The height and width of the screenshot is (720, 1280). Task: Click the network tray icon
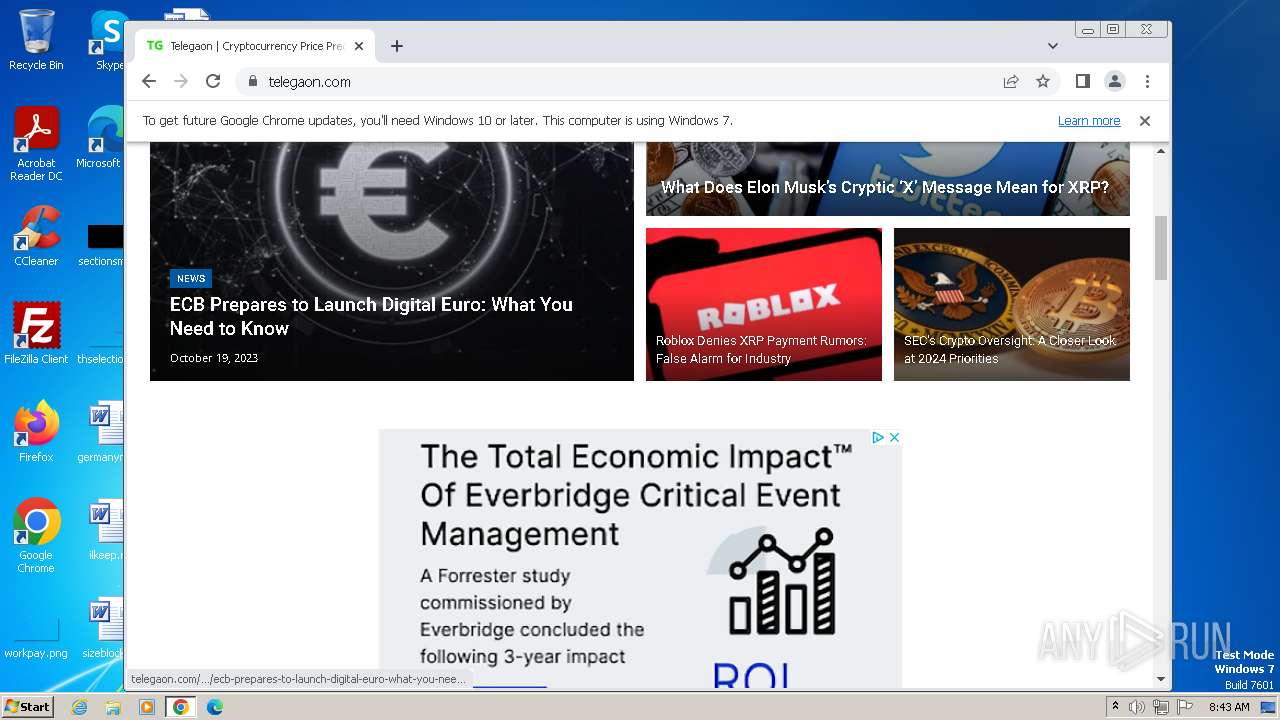pos(1161,707)
